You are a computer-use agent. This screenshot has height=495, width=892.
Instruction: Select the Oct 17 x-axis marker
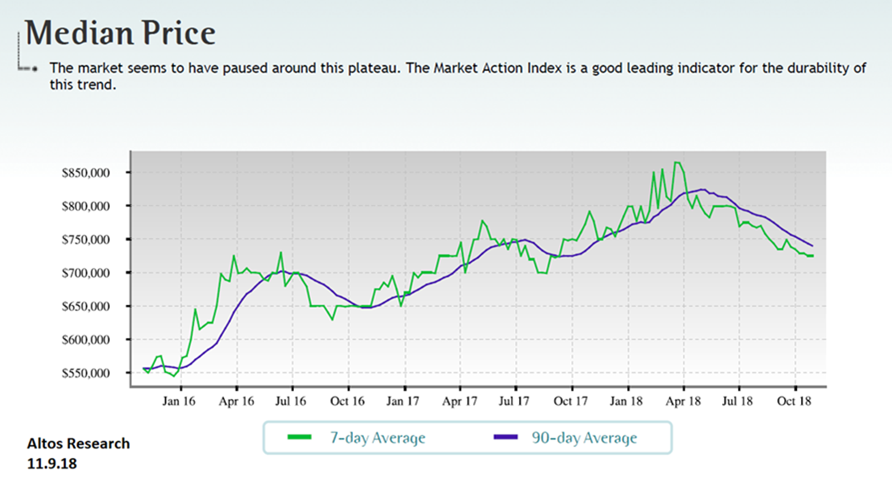pos(571,402)
